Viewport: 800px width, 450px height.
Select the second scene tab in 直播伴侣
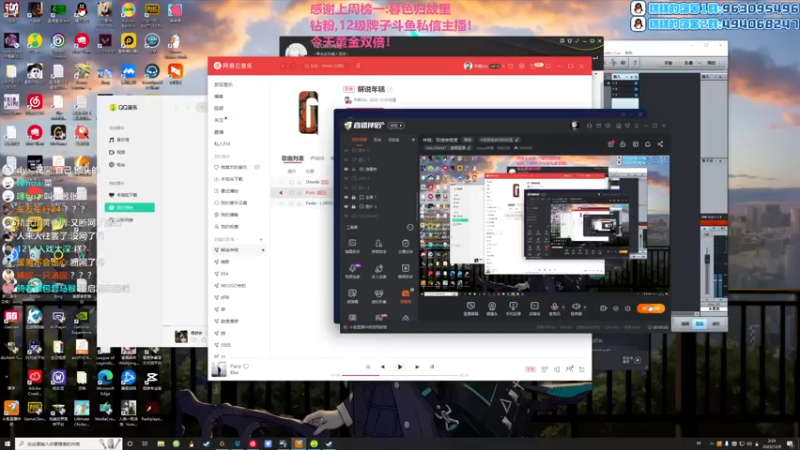click(x=378, y=140)
